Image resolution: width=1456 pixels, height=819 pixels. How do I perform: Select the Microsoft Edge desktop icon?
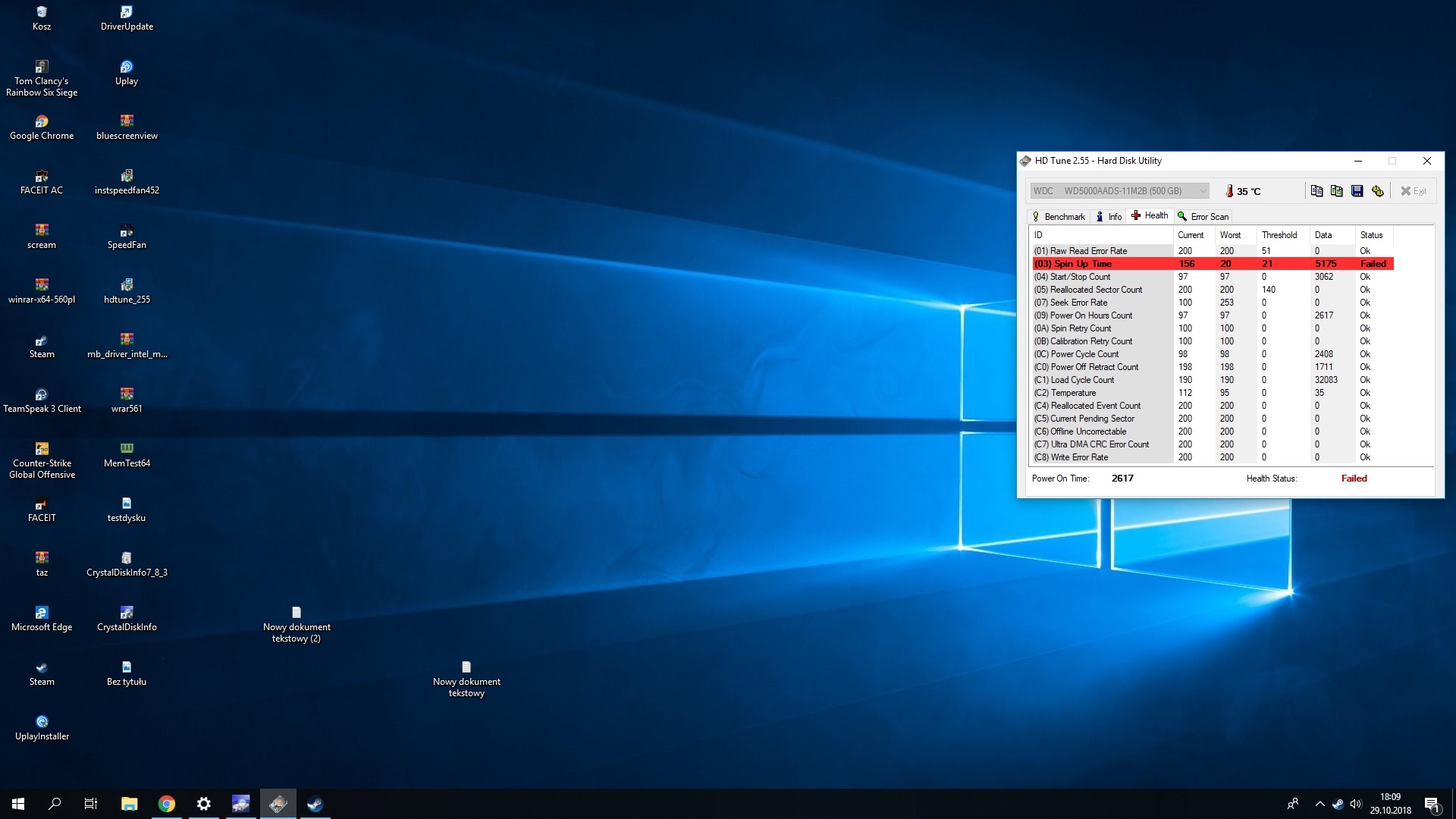click(x=42, y=620)
